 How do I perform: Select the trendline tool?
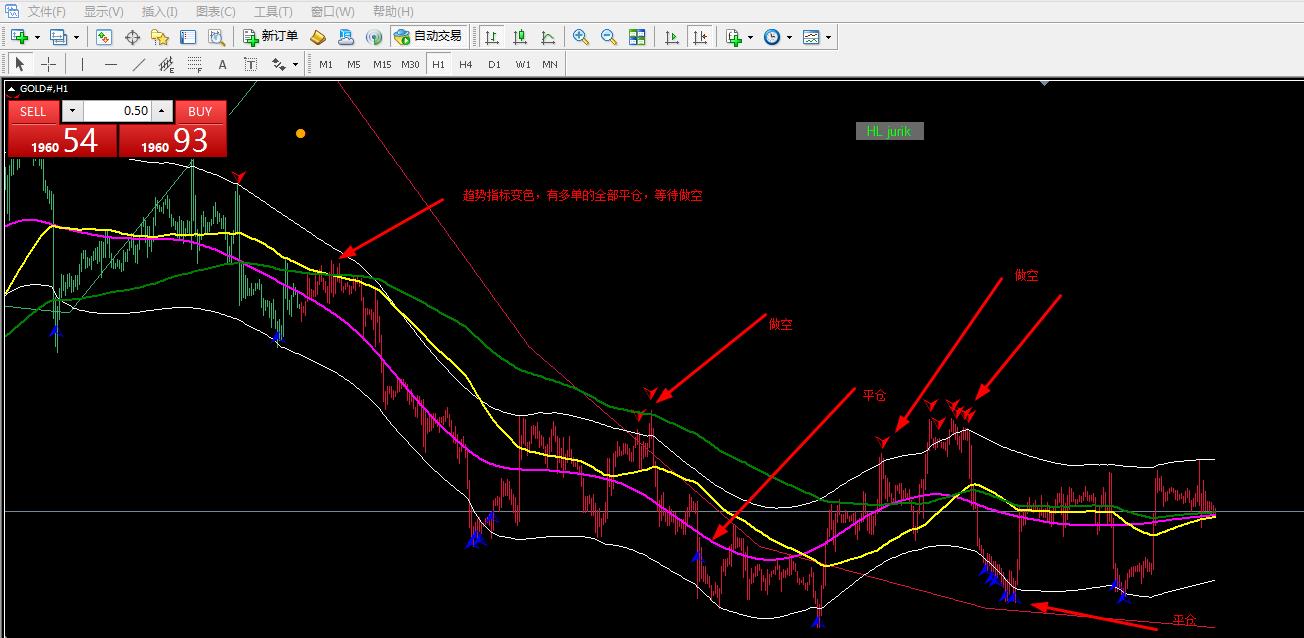pos(138,64)
